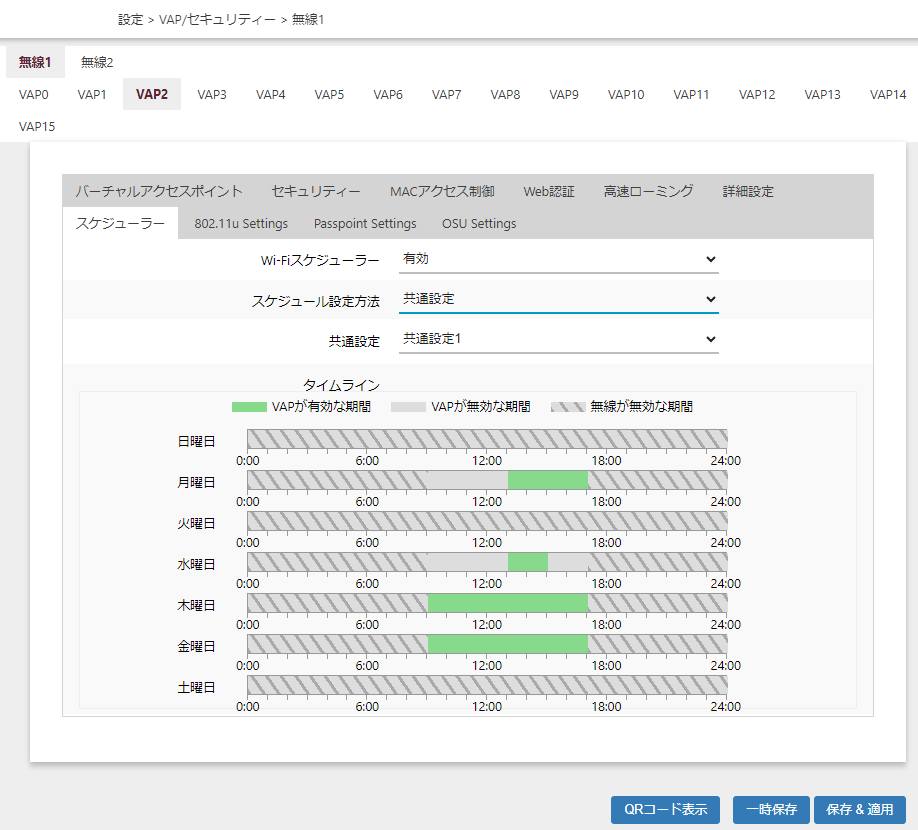Click the green block on 木曜日 timeline
This screenshot has width=918, height=830.
[x=507, y=603]
